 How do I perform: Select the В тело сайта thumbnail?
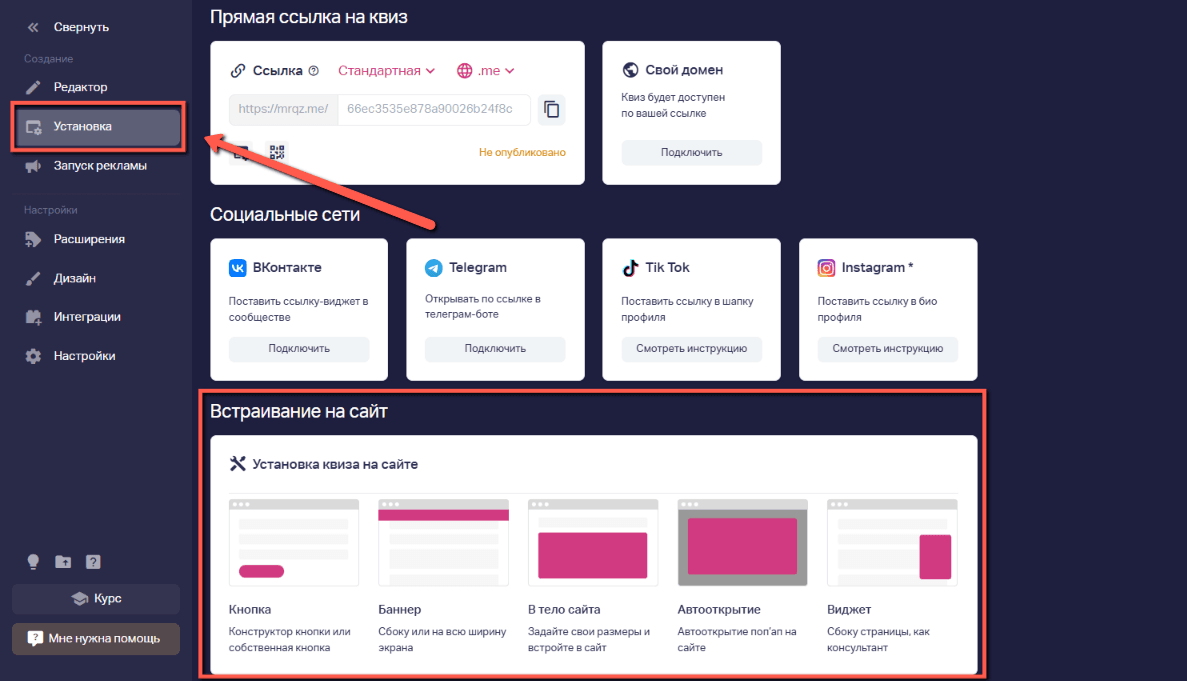click(593, 543)
